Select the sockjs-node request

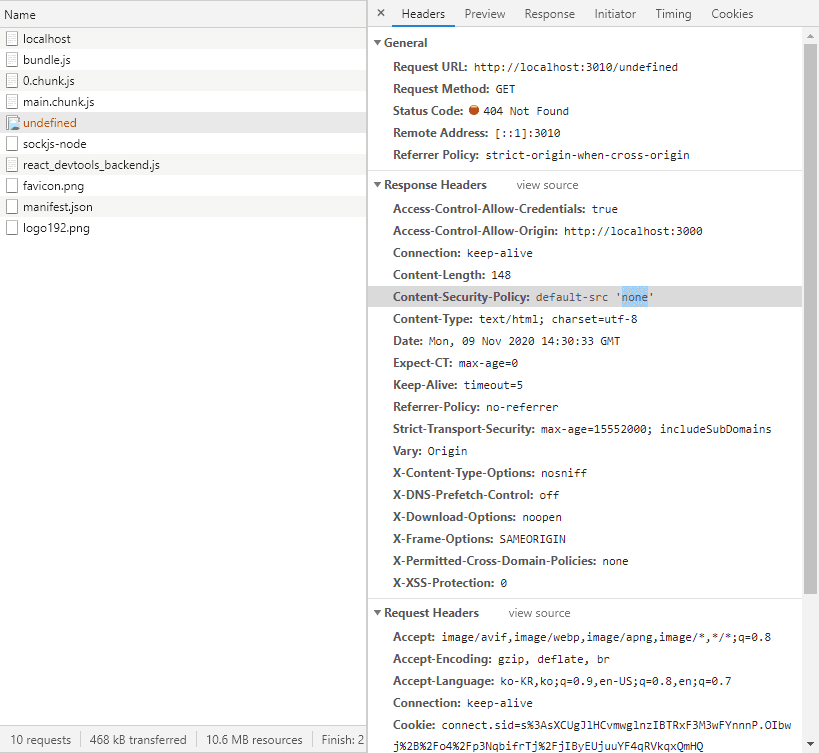[183, 144]
